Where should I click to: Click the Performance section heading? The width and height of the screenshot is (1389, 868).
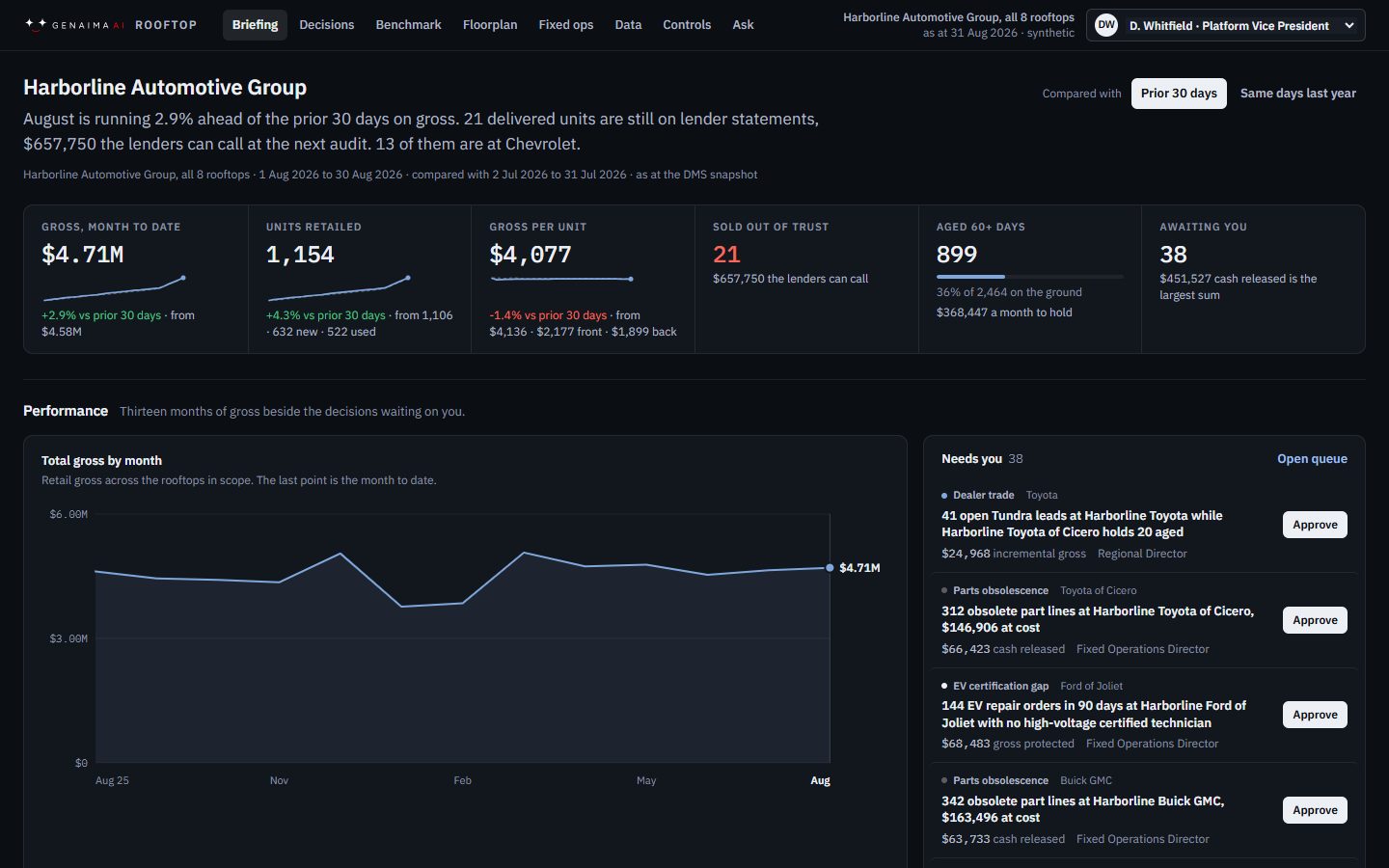tap(66, 411)
